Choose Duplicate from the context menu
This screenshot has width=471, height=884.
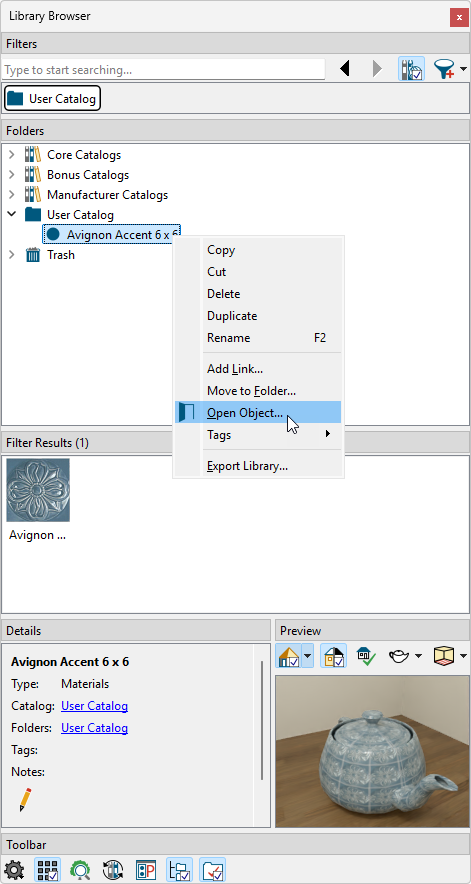click(x=258, y=316)
